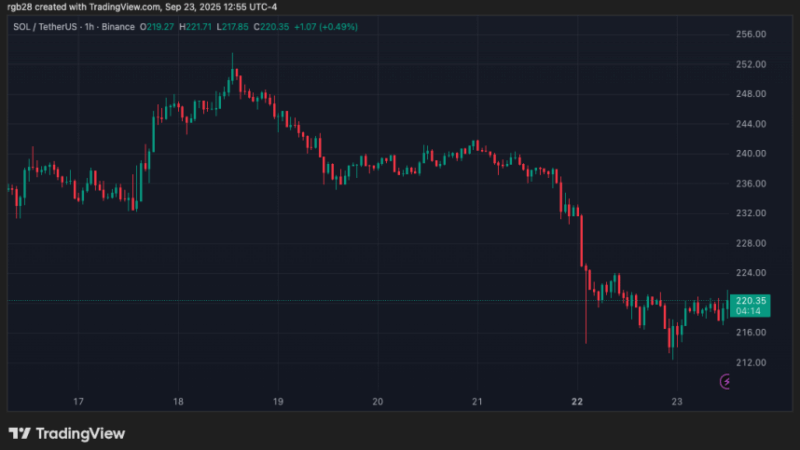800x450 pixels.
Task: Click the Binance exchange label
Action: tap(118, 27)
